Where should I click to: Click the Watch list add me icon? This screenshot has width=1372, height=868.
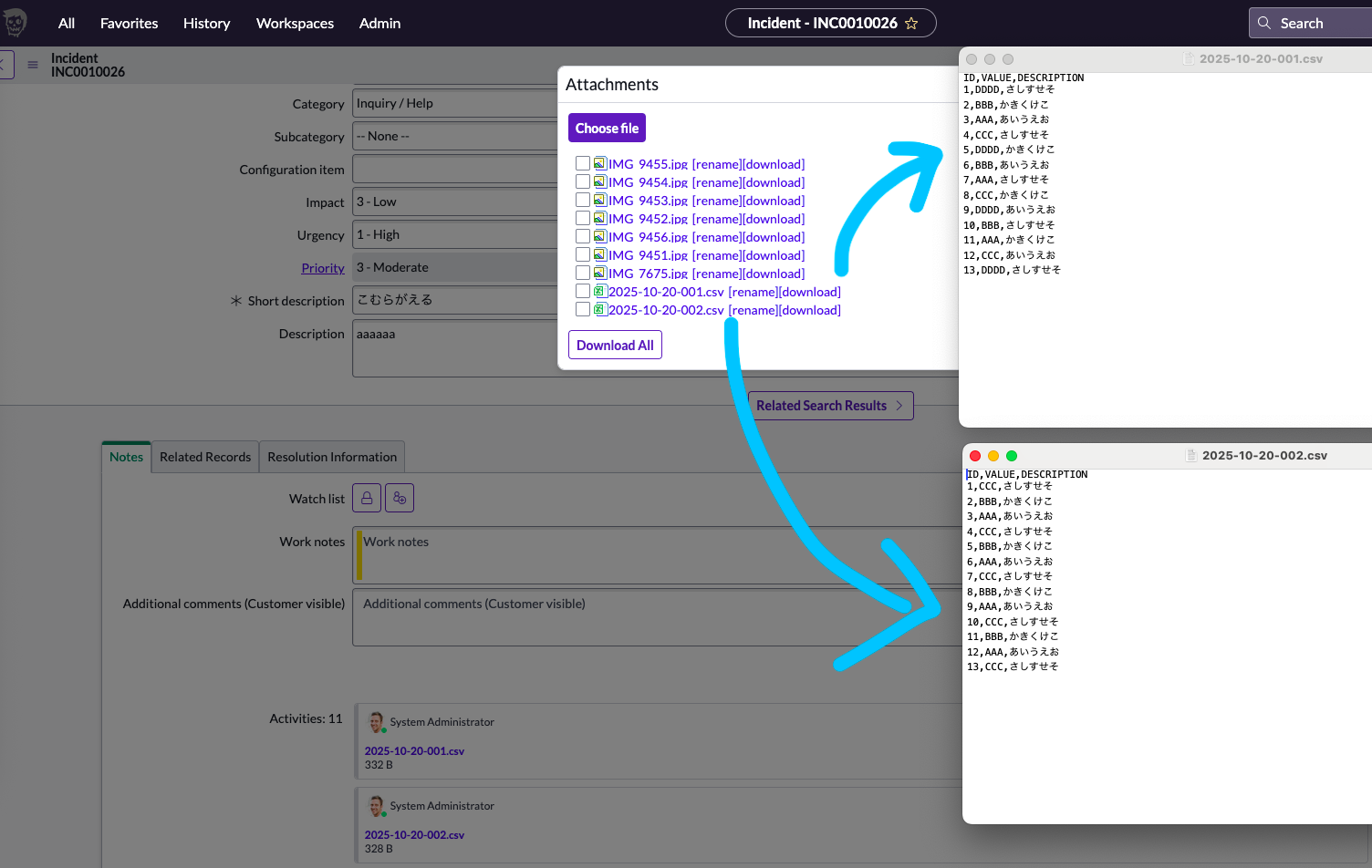(400, 498)
